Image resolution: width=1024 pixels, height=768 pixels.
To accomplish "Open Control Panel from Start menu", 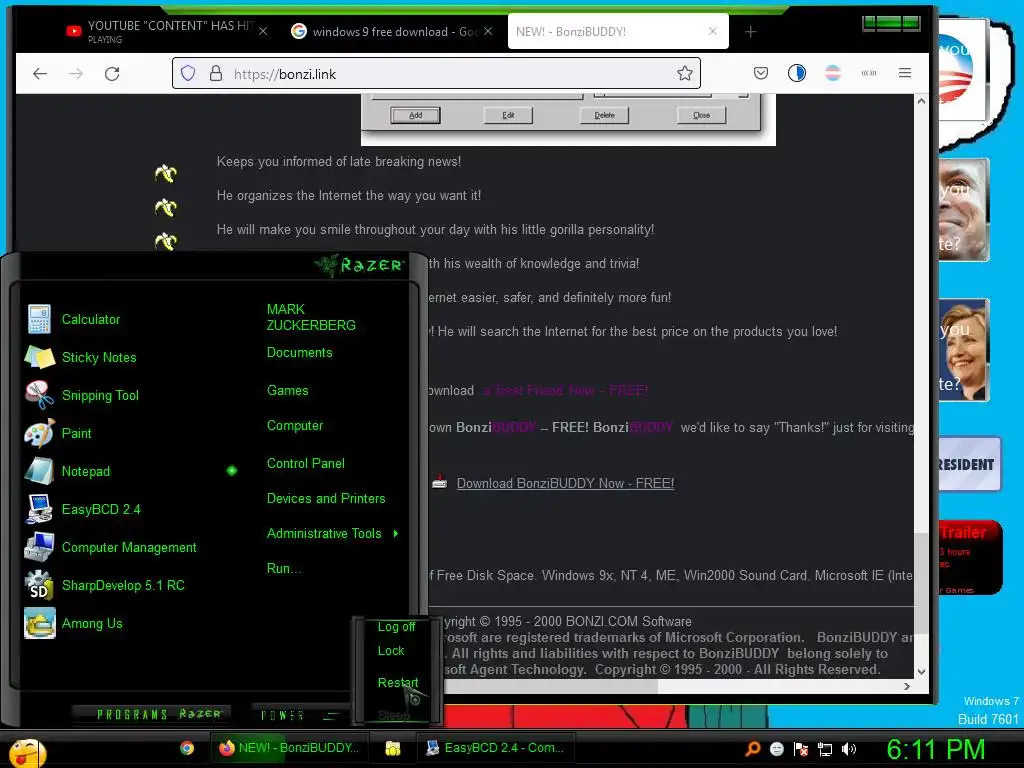I will point(306,464).
